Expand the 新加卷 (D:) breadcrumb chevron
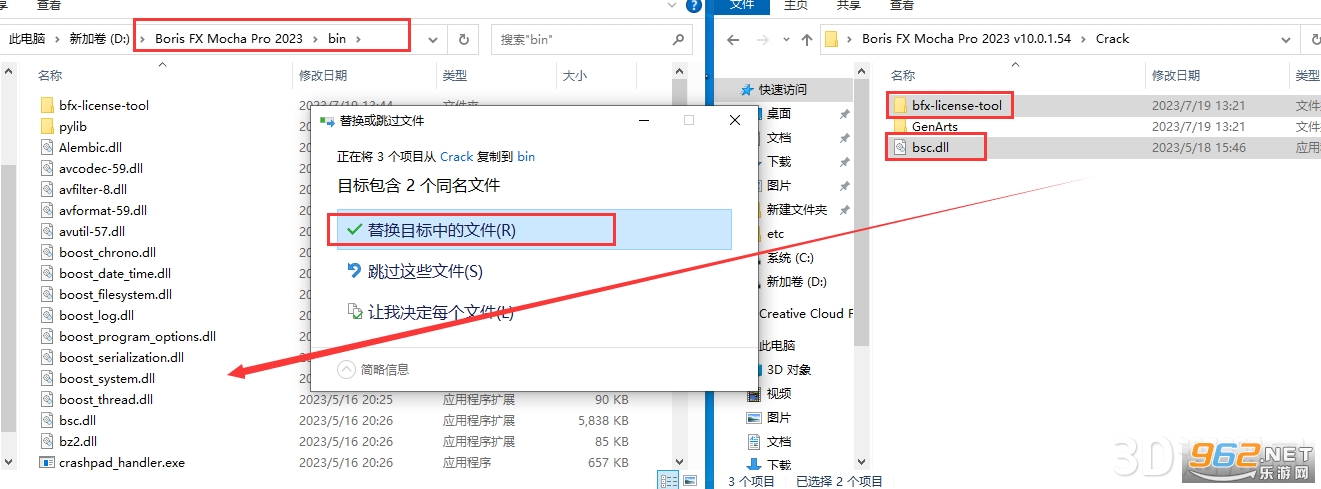 coord(142,39)
